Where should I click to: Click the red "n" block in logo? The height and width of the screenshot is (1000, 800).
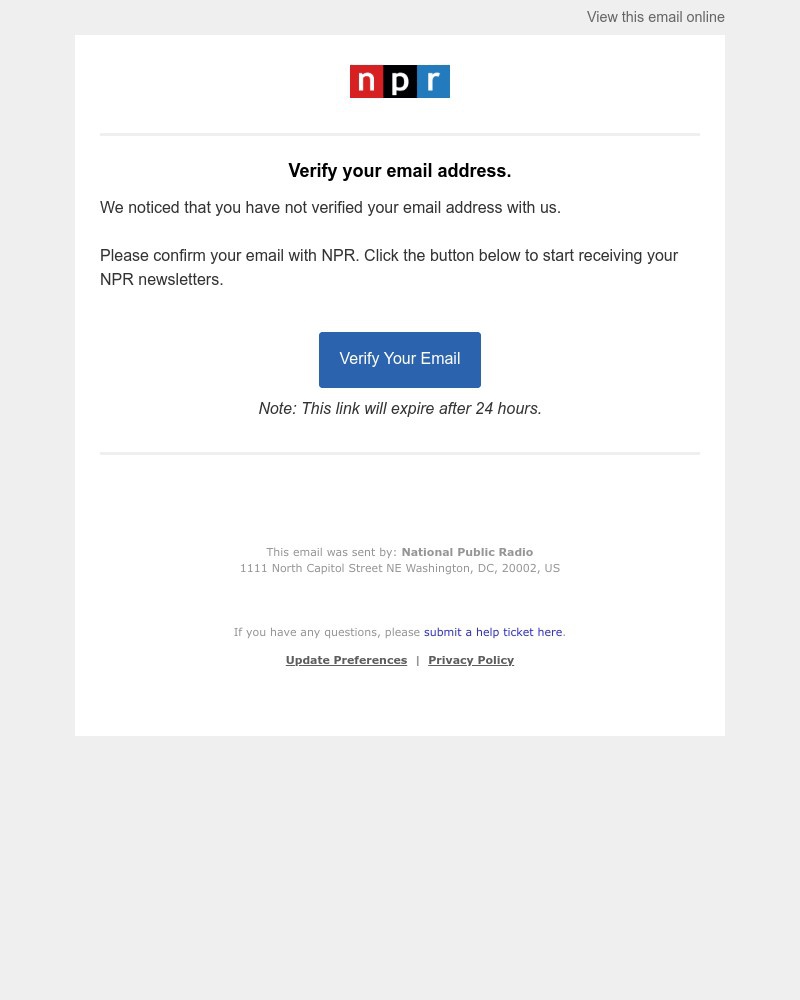point(366,81)
